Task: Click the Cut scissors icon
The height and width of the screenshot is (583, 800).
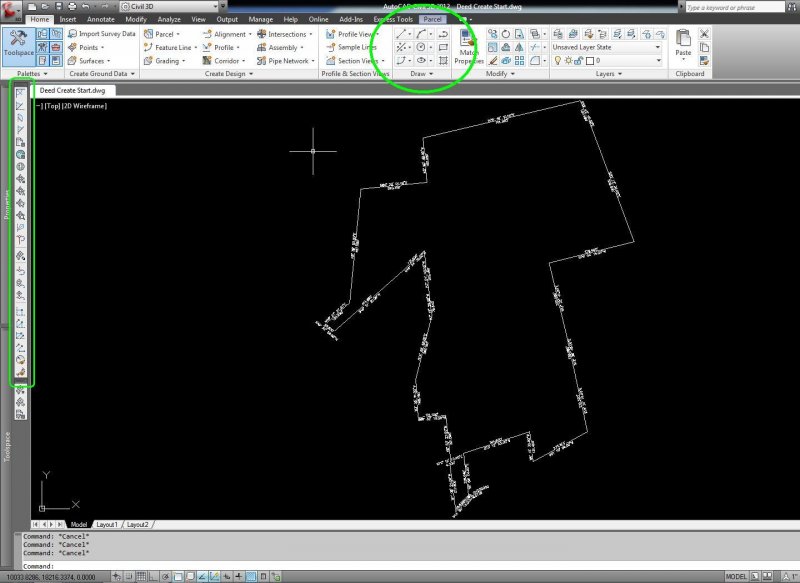Action: [x=704, y=34]
